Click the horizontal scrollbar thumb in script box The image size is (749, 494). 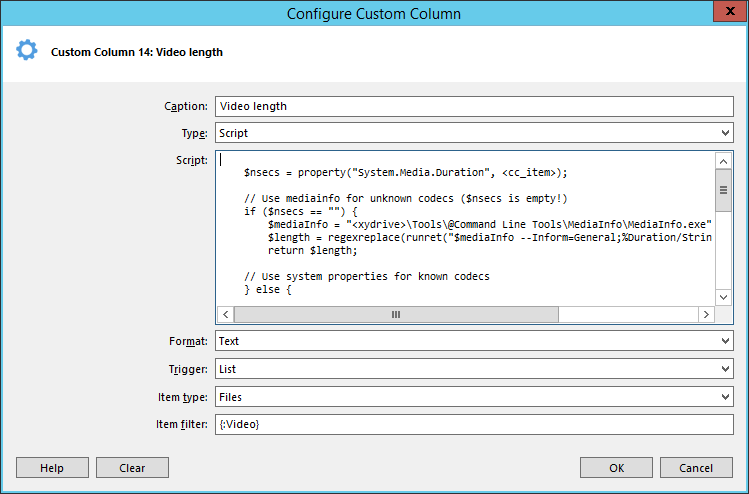pos(396,314)
